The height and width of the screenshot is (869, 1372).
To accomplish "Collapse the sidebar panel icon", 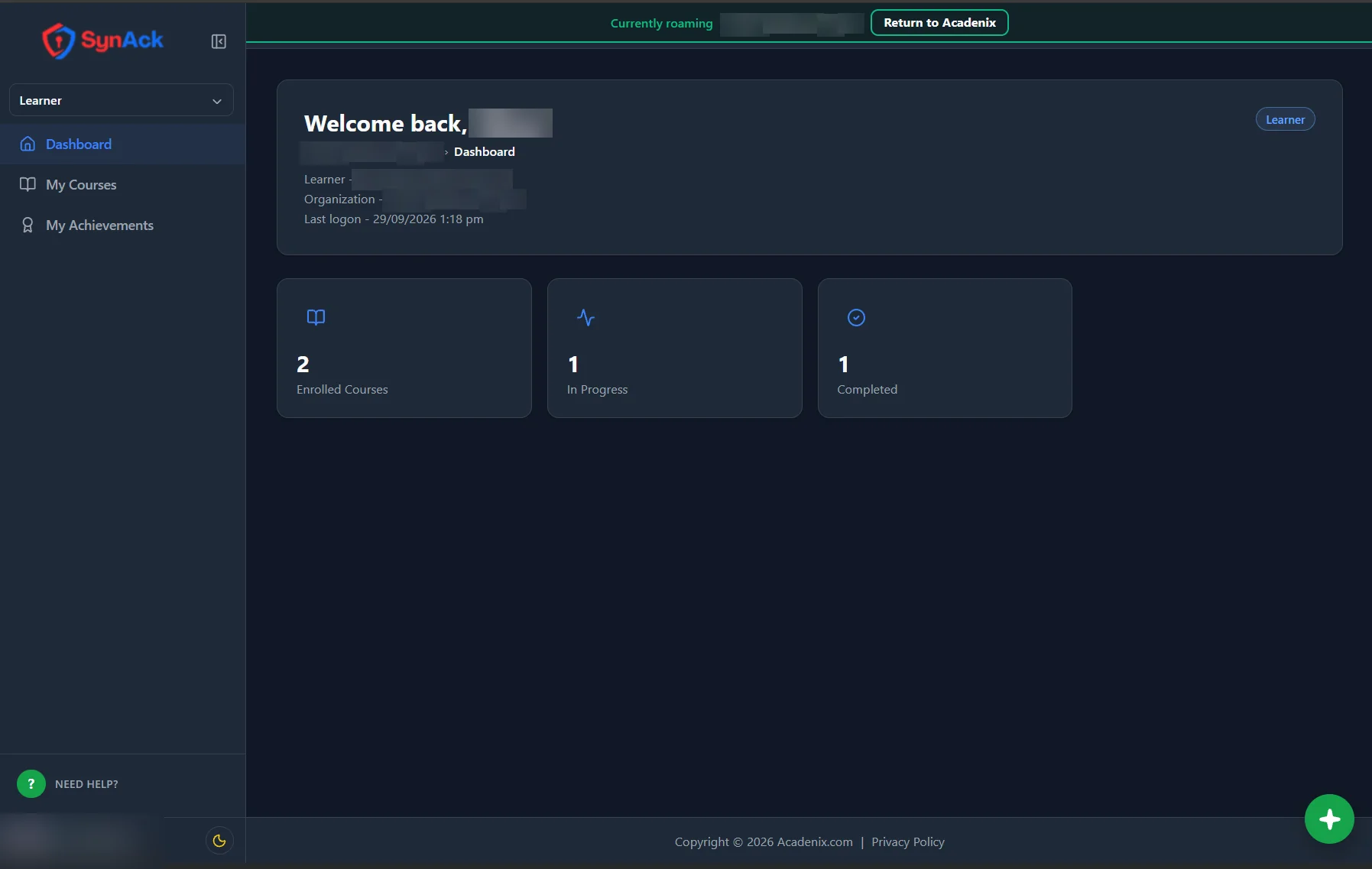I will (x=219, y=41).
